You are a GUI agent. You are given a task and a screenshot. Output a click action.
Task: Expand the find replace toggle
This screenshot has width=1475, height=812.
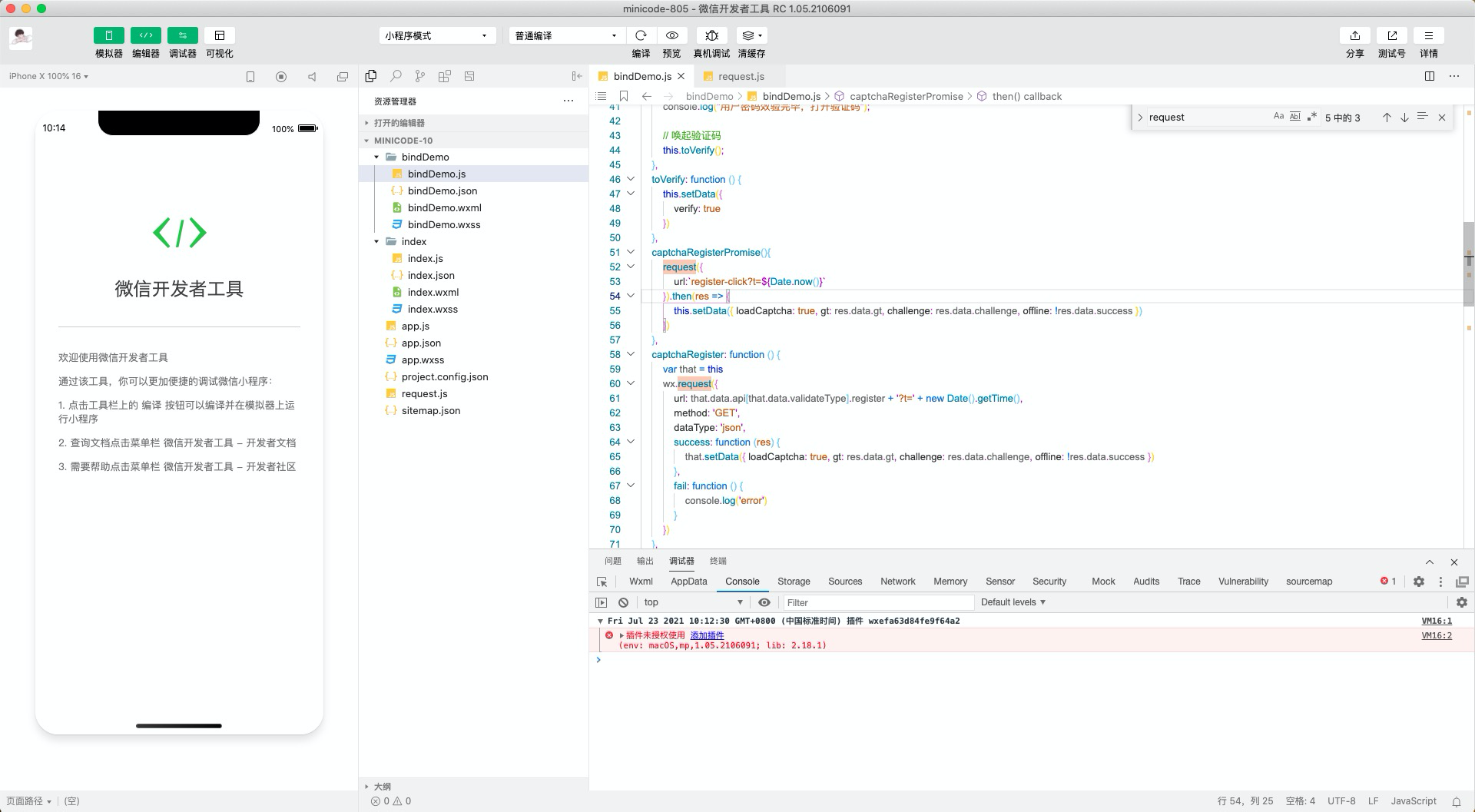[1140, 118]
